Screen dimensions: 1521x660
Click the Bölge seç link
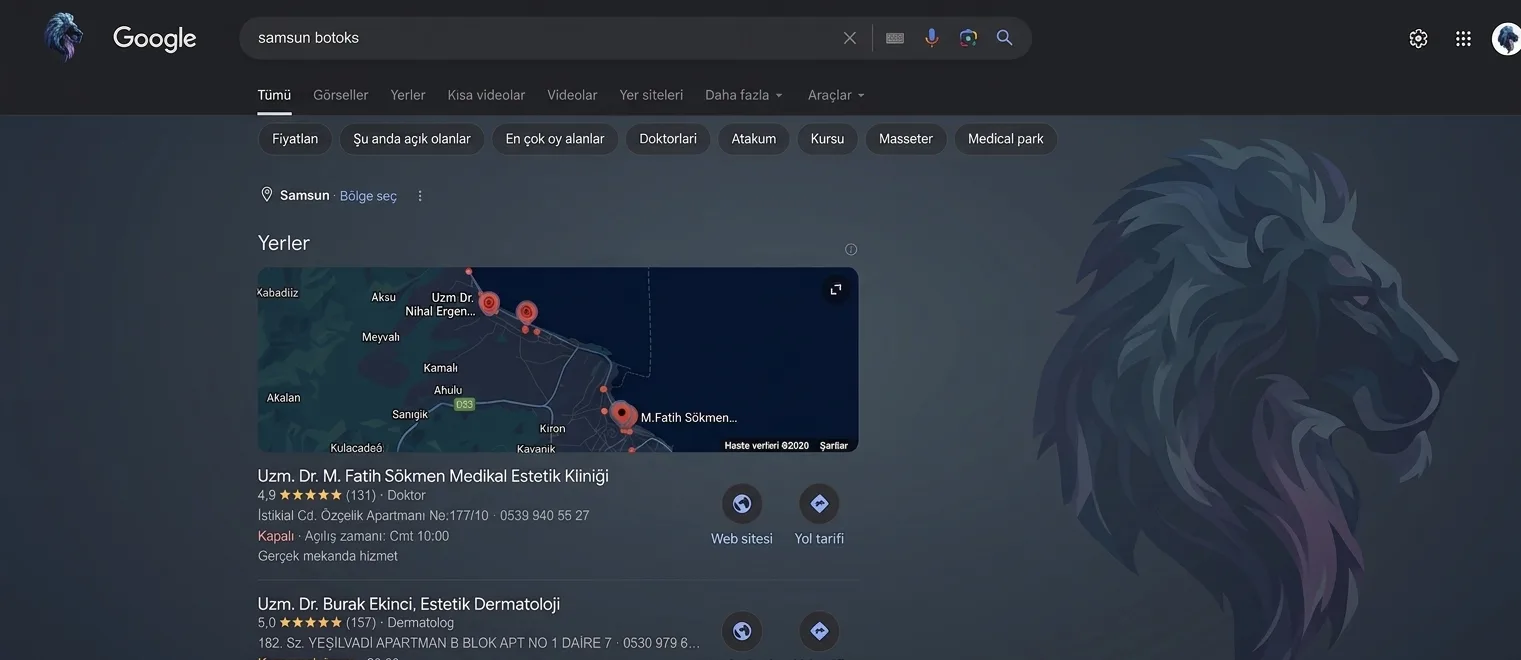[x=368, y=196]
